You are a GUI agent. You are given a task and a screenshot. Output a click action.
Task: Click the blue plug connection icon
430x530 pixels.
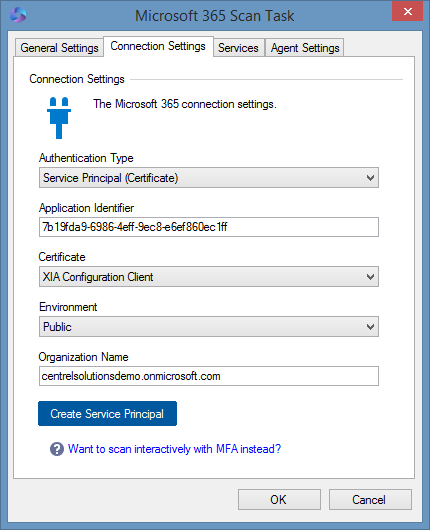coord(59,118)
